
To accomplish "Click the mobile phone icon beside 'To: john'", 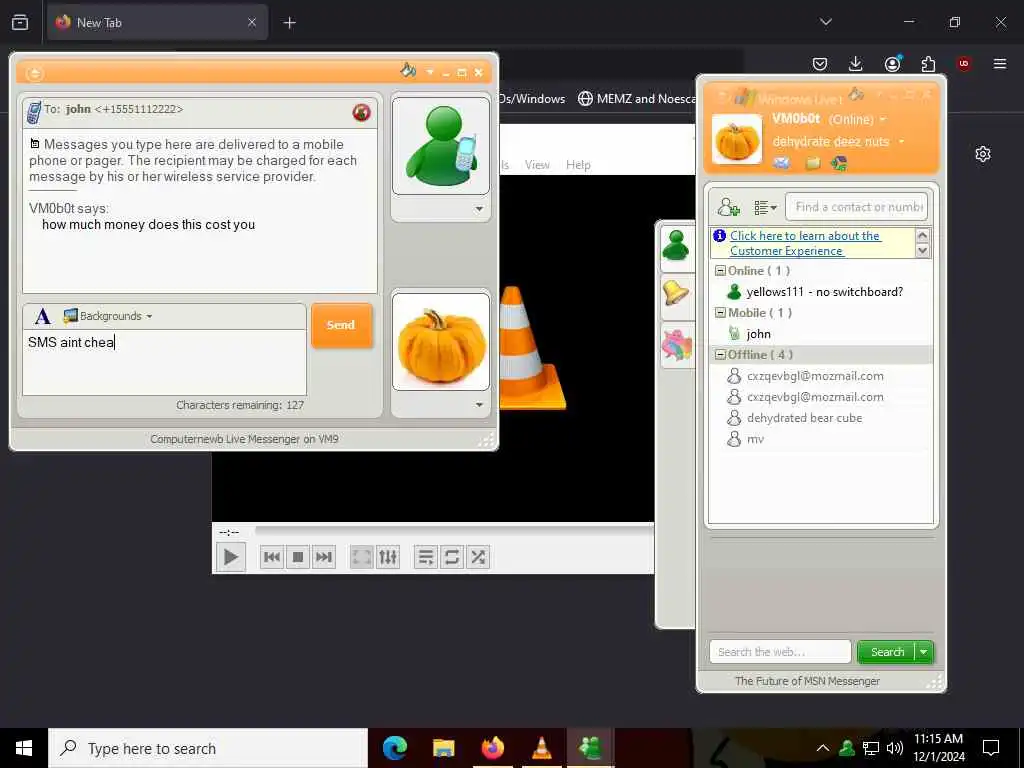I will coord(33,112).
